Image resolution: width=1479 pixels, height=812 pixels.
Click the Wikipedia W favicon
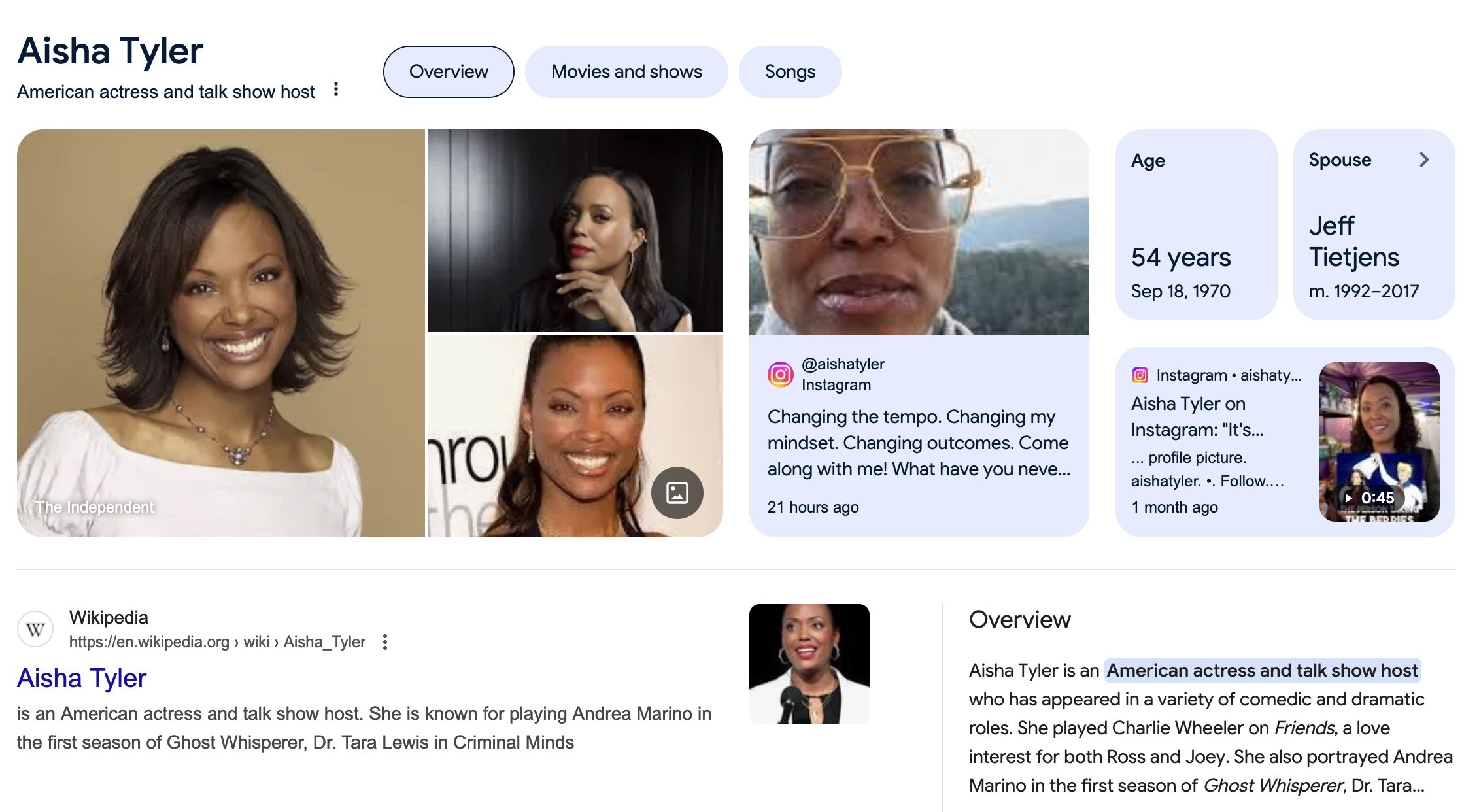tap(35, 630)
